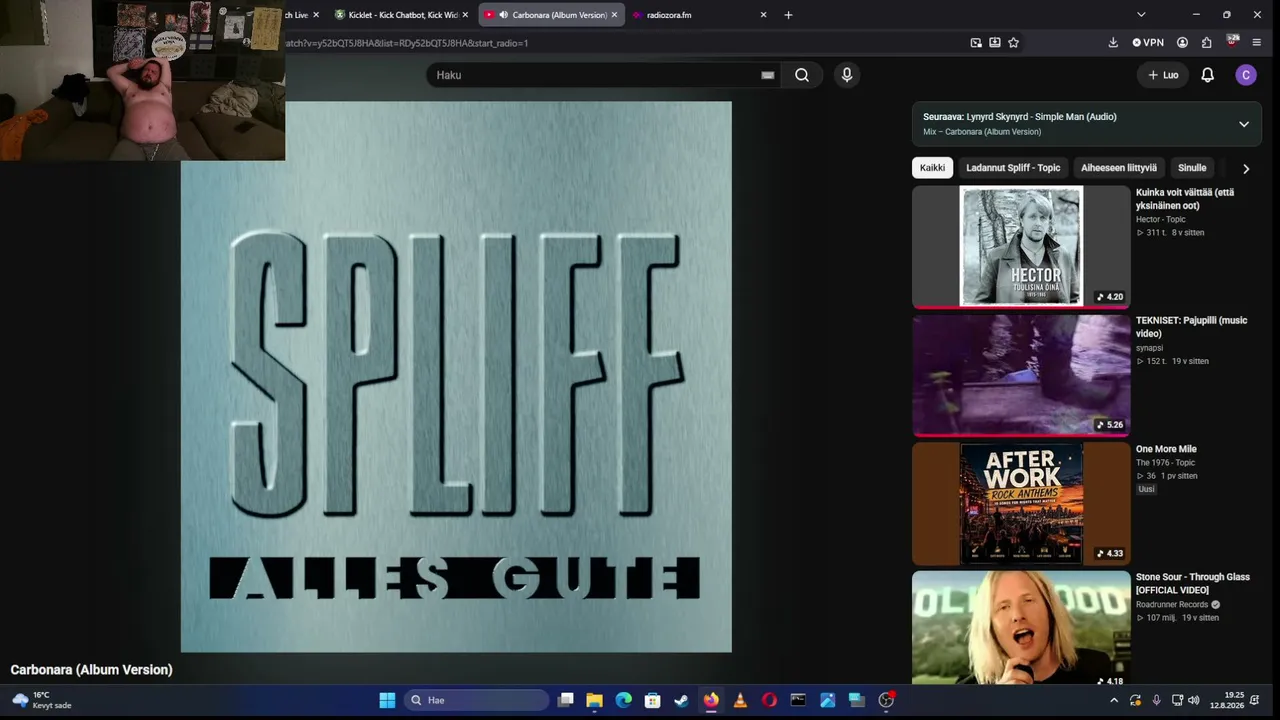Image resolution: width=1280 pixels, height=720 pixels.
Task: Visit the synapsi channel link
Action: point(1149,348)
